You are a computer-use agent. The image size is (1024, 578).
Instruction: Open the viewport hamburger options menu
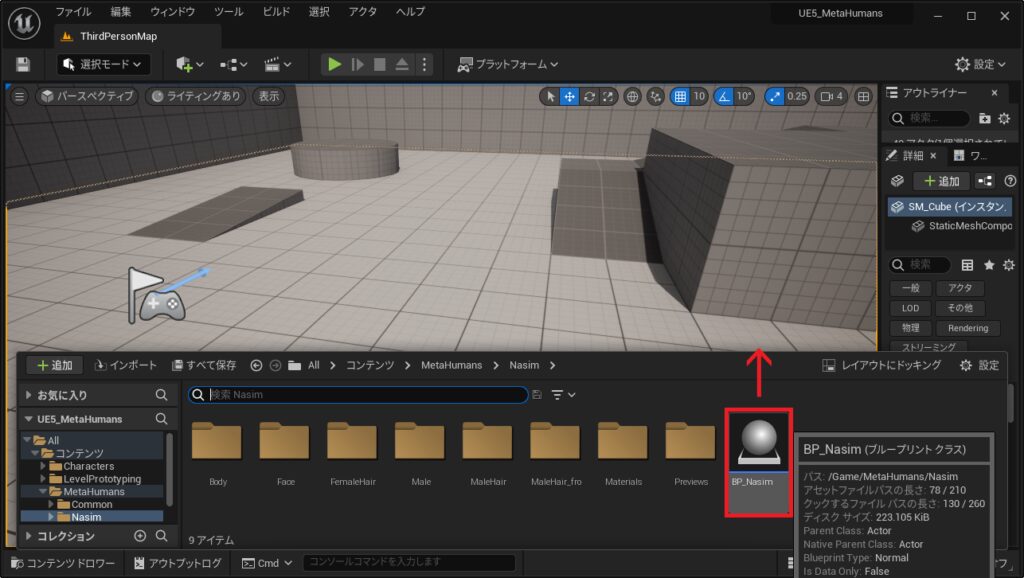point(20,97)
